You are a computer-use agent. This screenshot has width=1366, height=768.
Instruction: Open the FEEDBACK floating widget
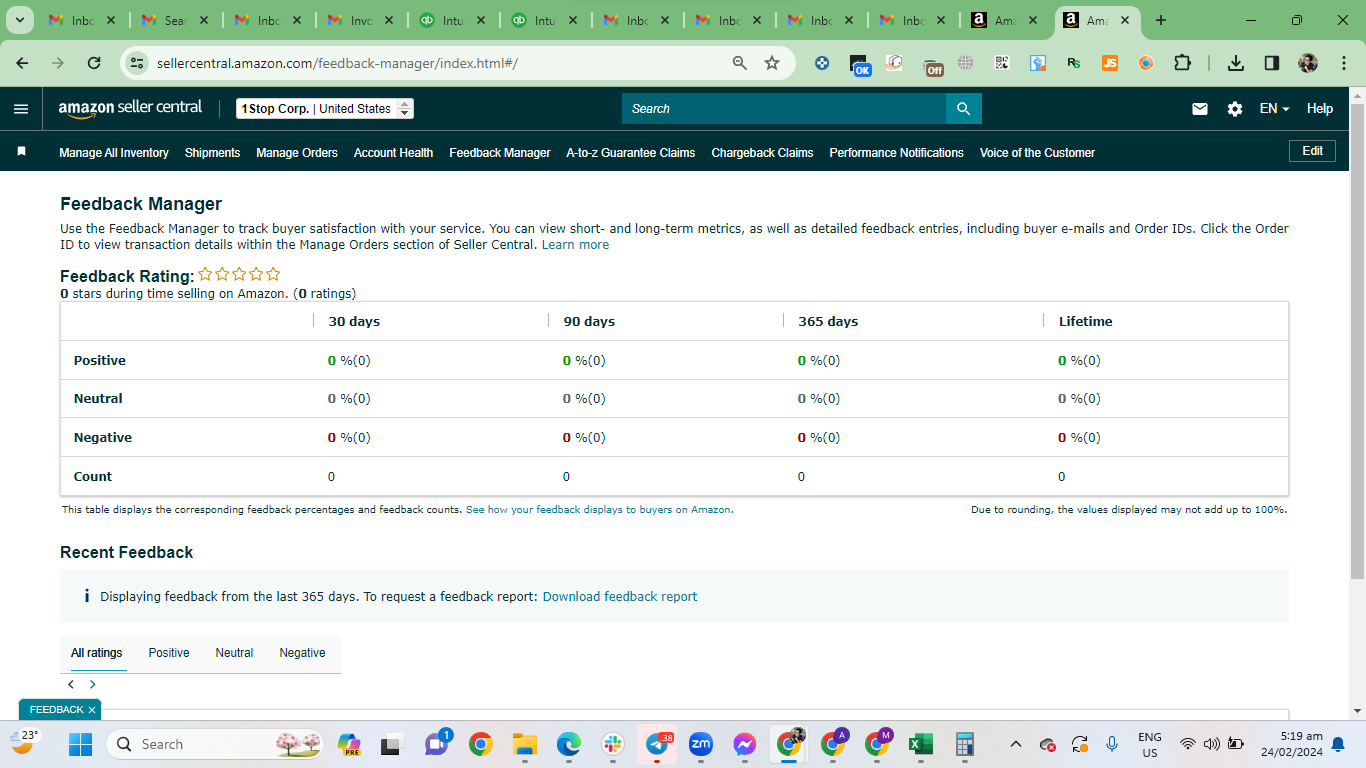coord(56,710)
